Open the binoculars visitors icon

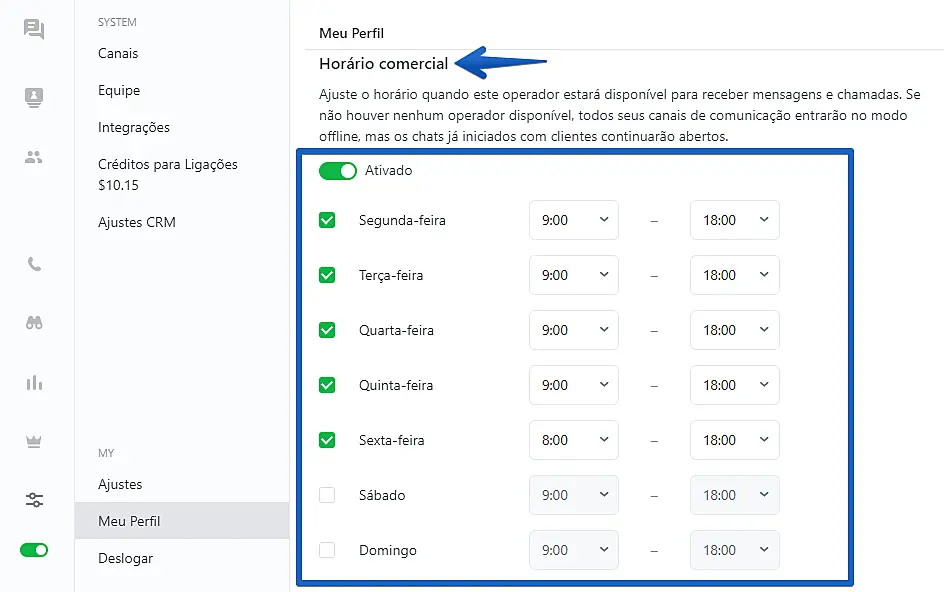[x=34, y=323]
